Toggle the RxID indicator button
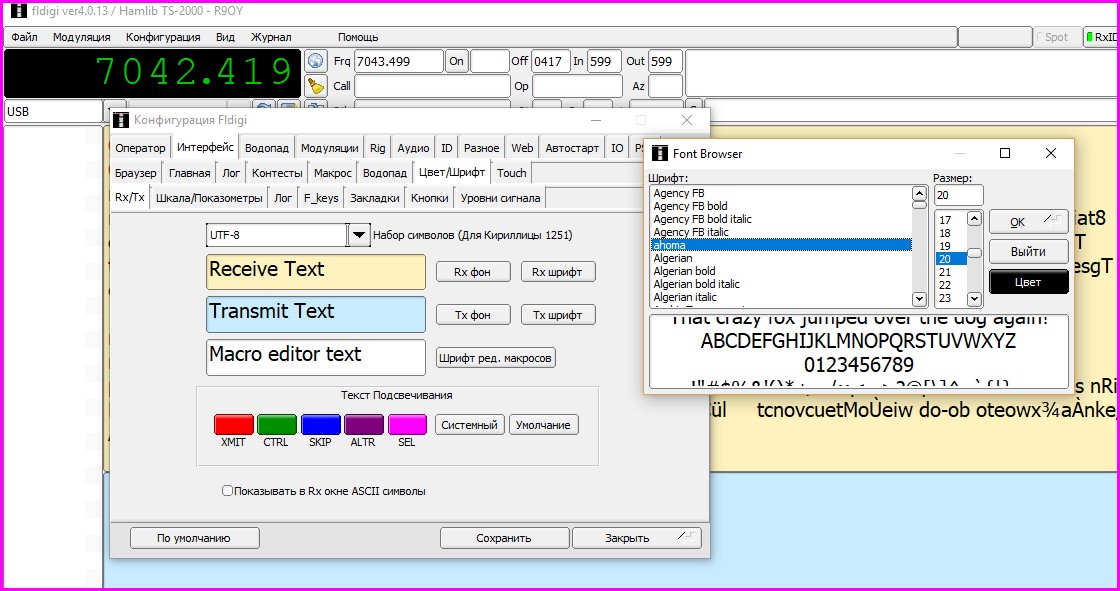 (1099, 37)
